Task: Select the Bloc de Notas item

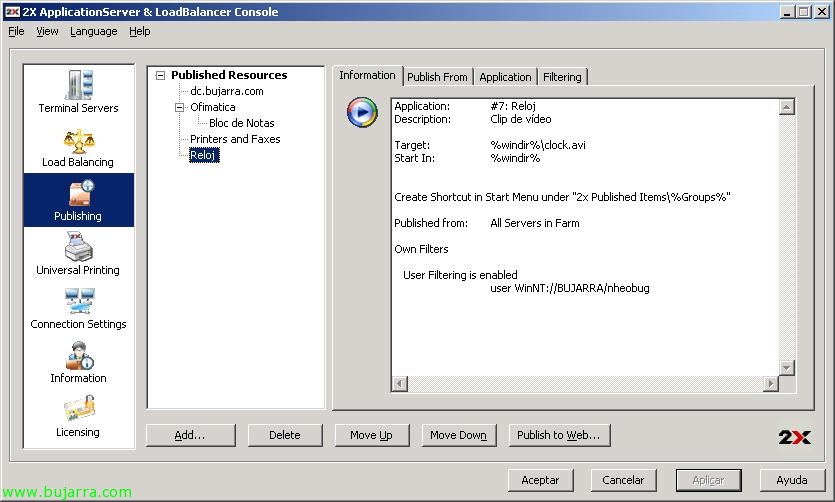Action: coord(242,123)
